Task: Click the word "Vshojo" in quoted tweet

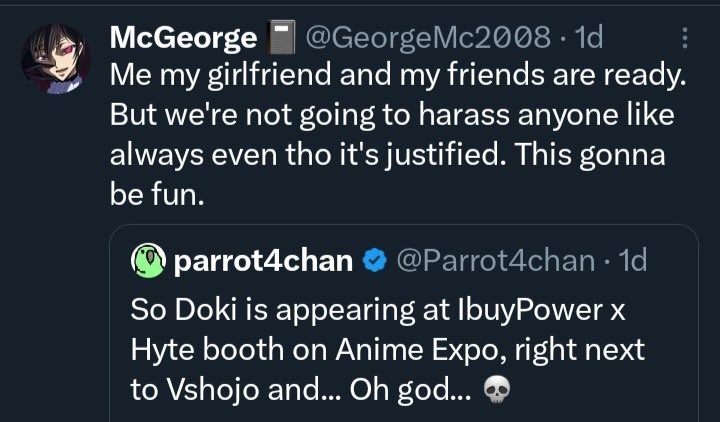Action: 213,391
